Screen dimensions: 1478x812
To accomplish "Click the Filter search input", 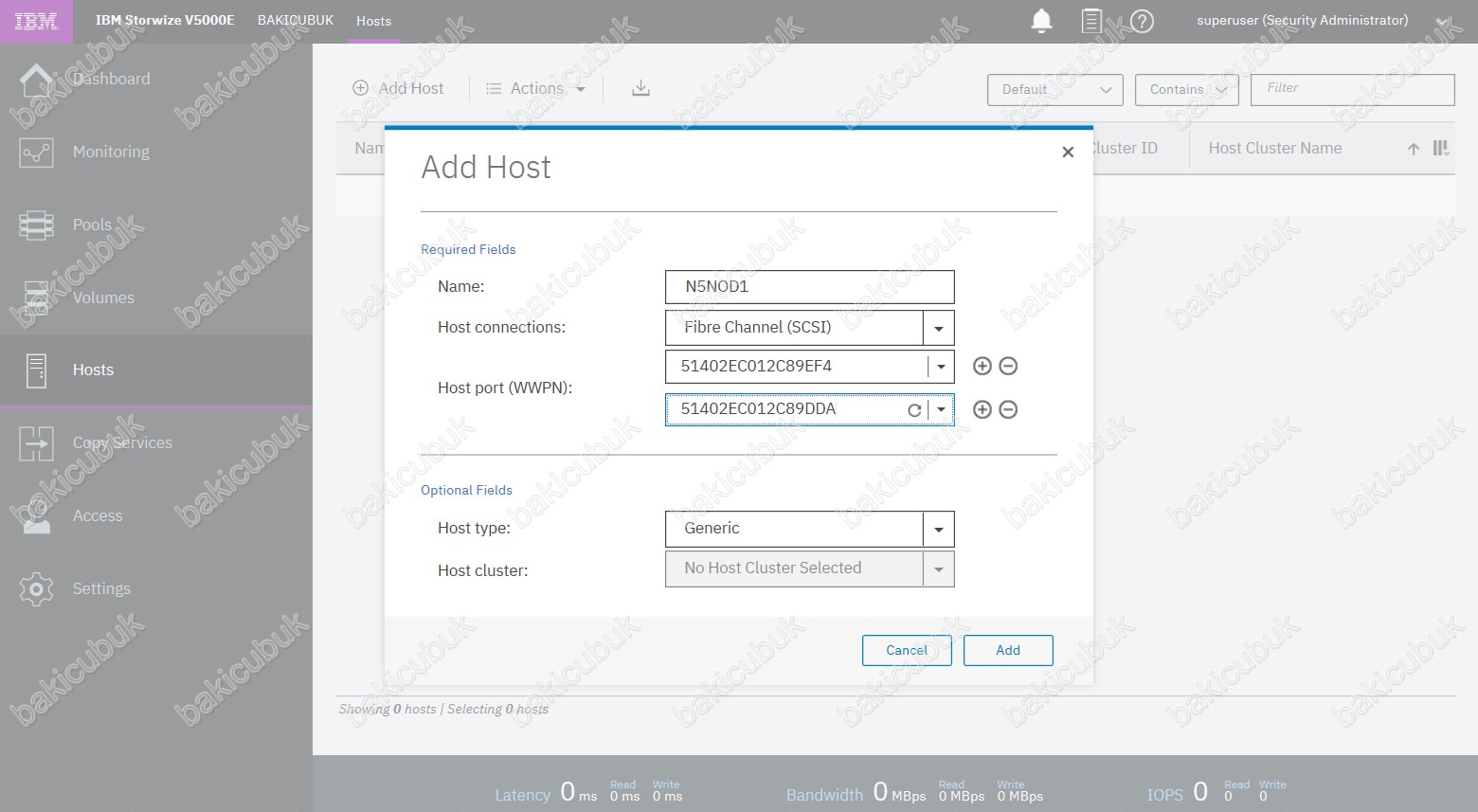I will point(1352,89).
